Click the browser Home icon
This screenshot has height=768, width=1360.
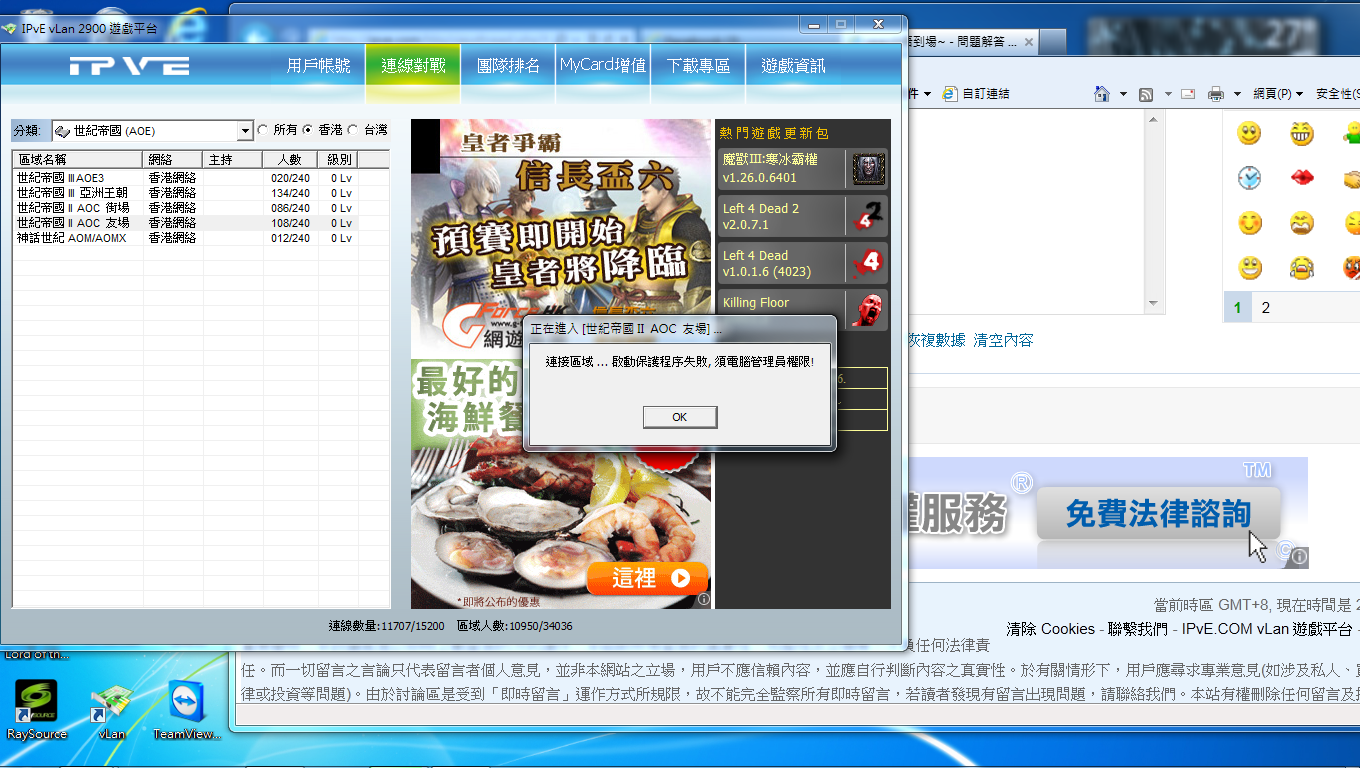click(x=1102, y=94)
